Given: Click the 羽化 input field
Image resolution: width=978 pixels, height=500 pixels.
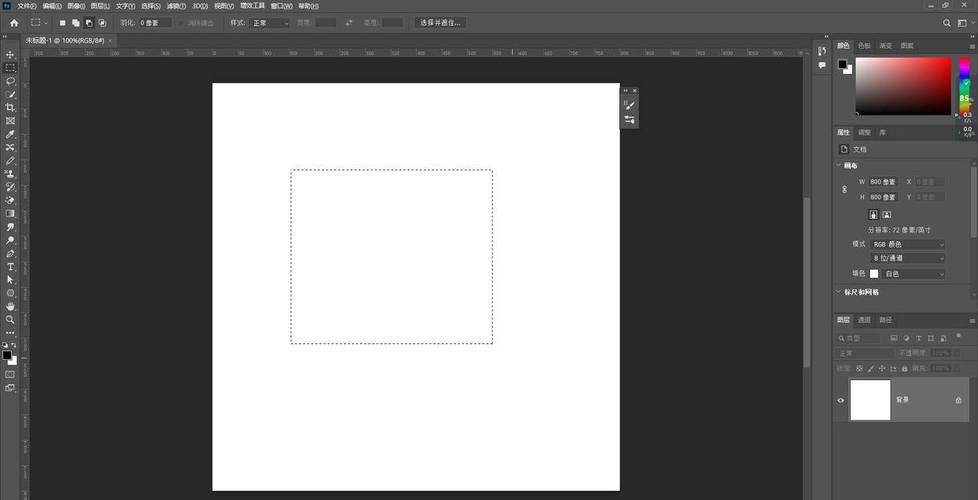Looking at the screenshot, I should point(155,22).
